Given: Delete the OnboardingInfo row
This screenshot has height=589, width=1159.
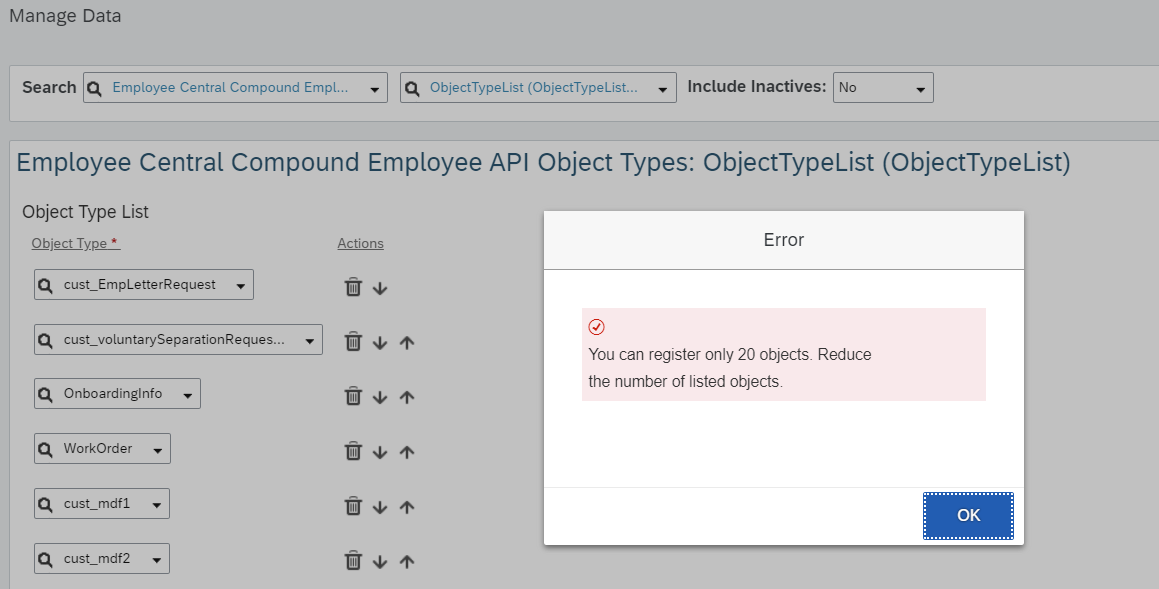Looking at the screenshot, I should click(353, 397).
